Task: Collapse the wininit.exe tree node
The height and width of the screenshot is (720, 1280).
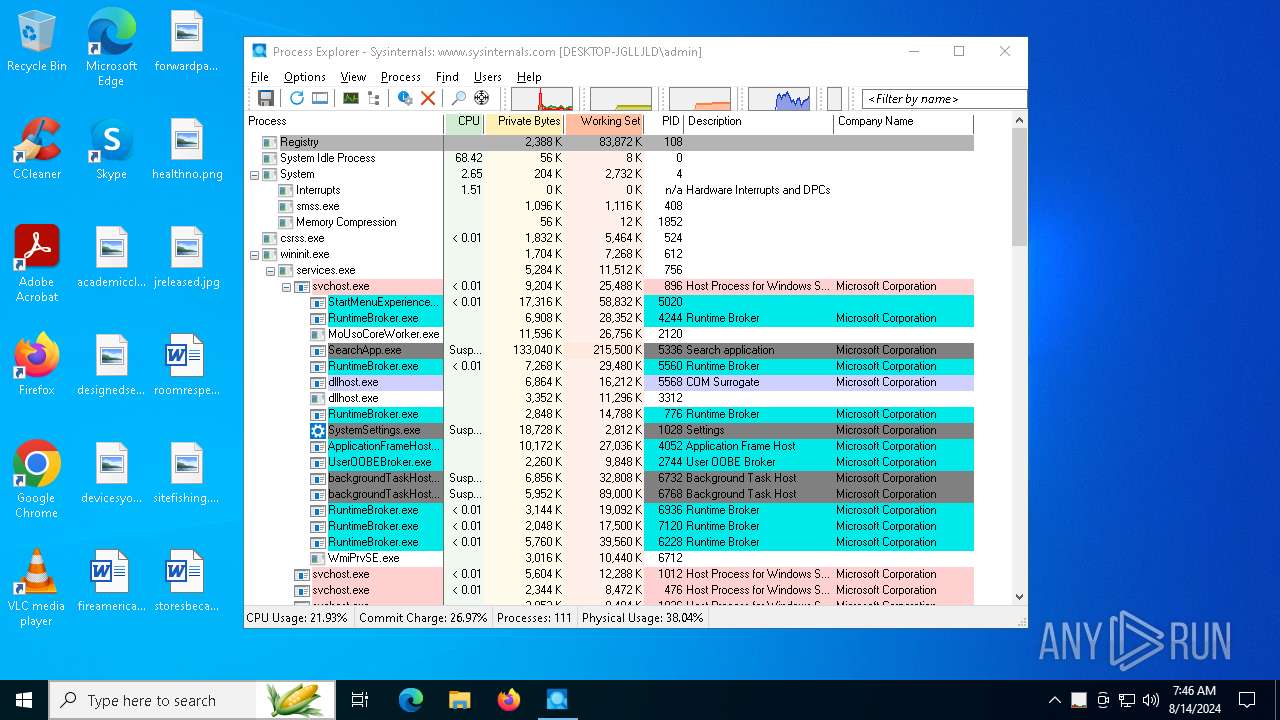Action: coord(254,255)
